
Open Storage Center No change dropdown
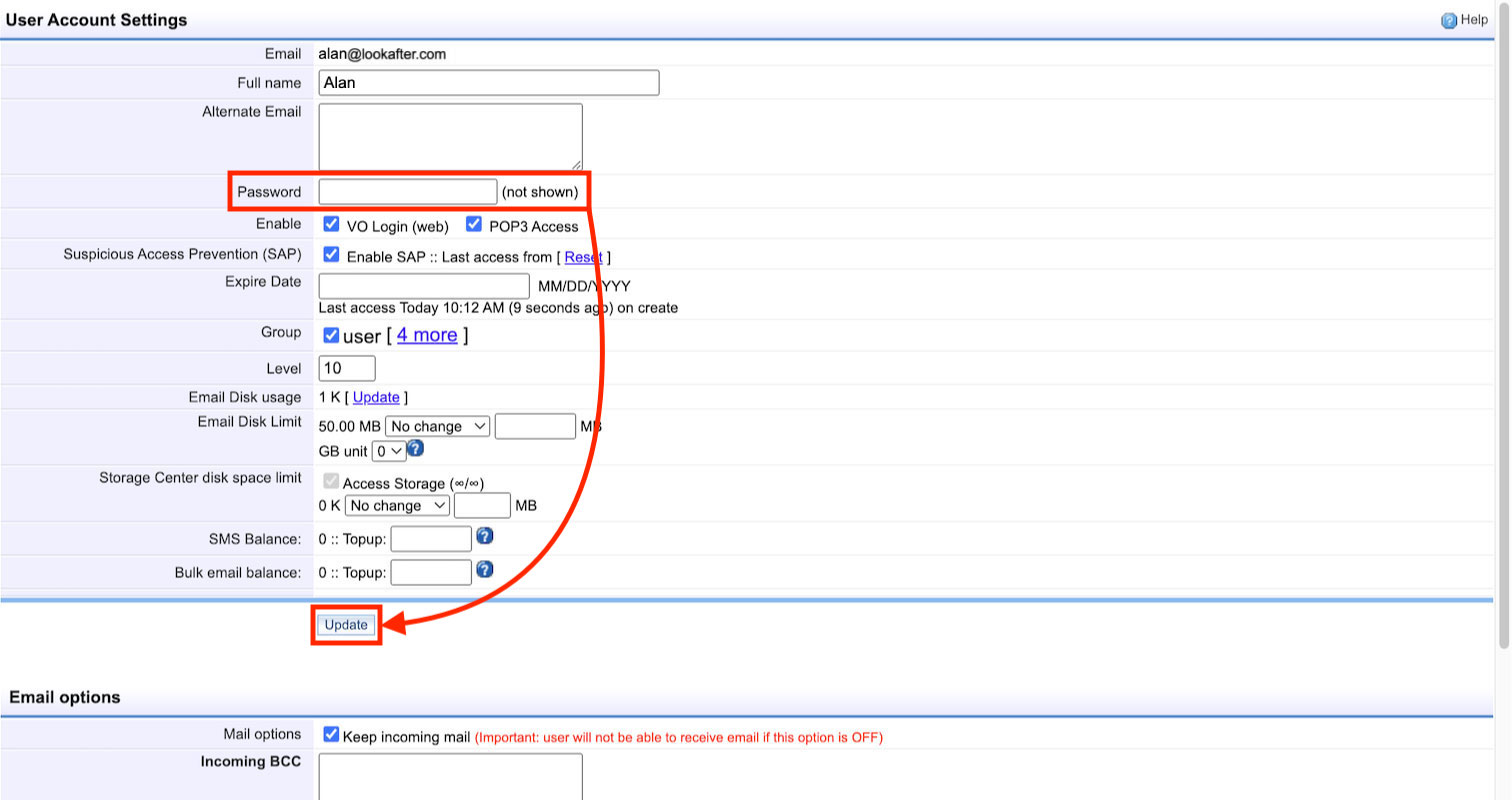tap(397, 505)
